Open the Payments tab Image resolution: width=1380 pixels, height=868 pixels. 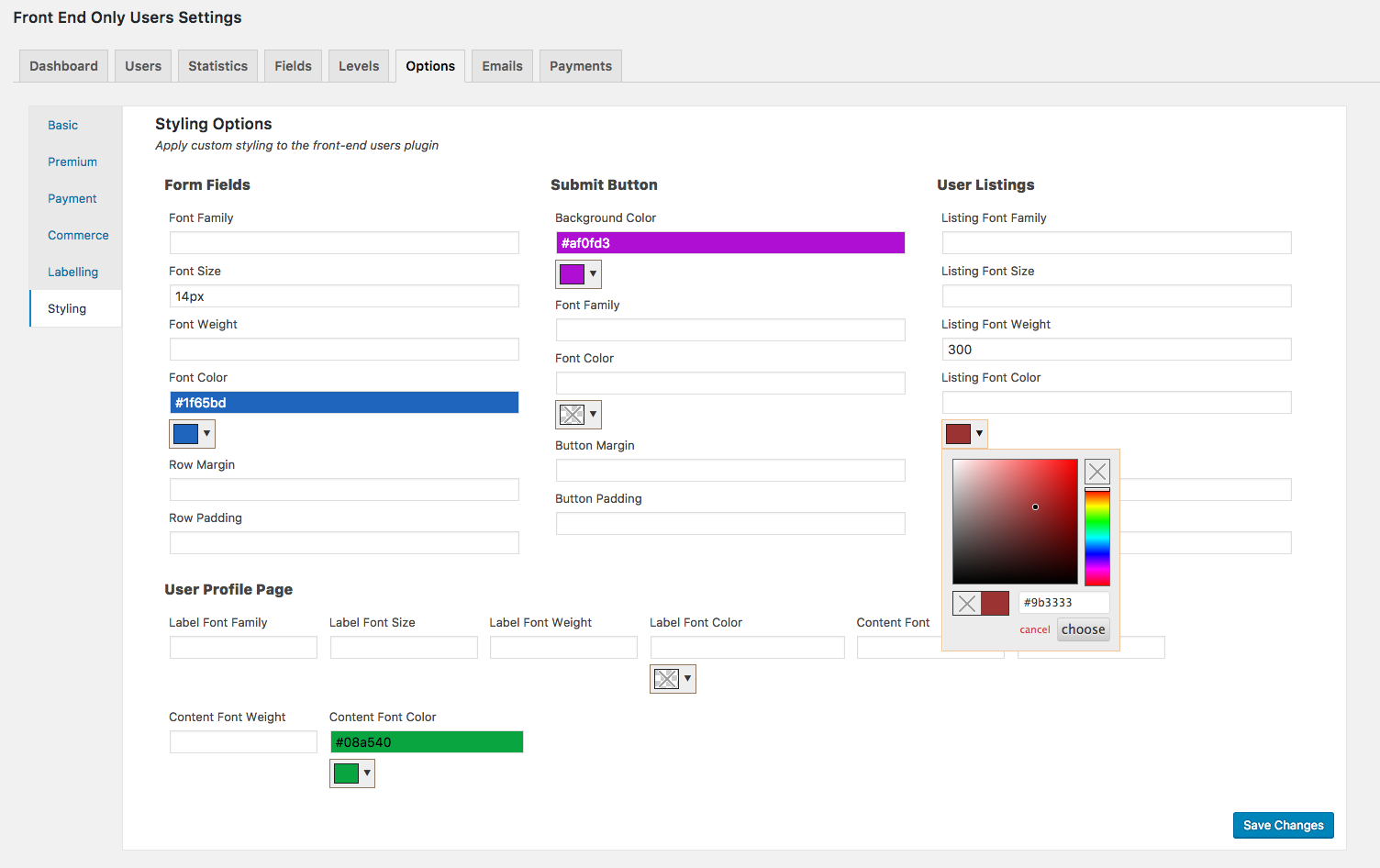point(580,65)
